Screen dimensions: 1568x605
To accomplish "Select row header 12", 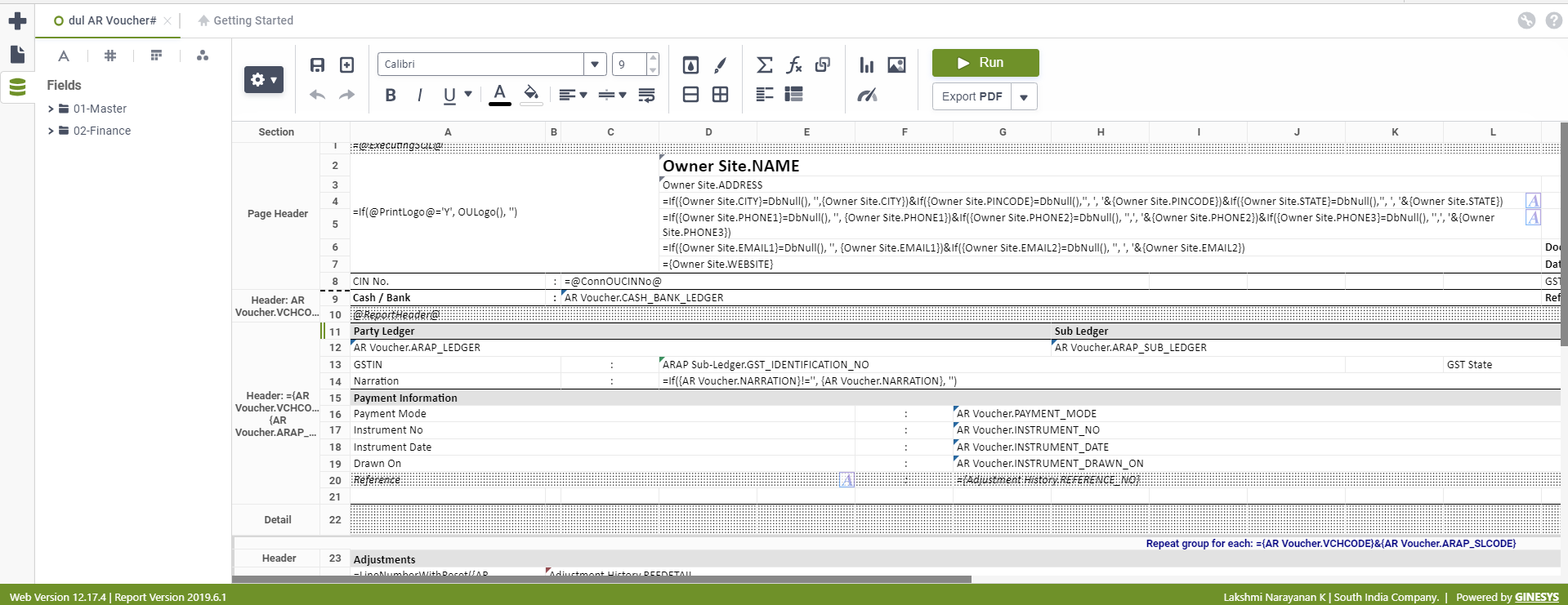I will (335, 348).
